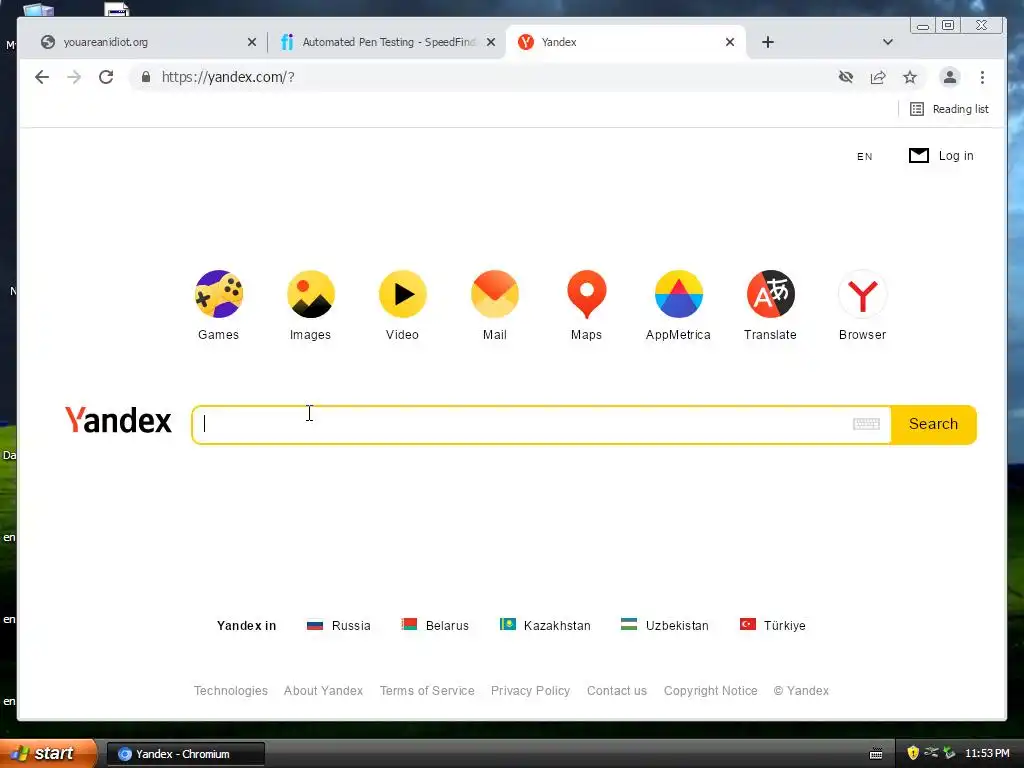
Task: Switch to the Automated Pen Testing tab
Action: pyautogui.click(x=387, y=42)
